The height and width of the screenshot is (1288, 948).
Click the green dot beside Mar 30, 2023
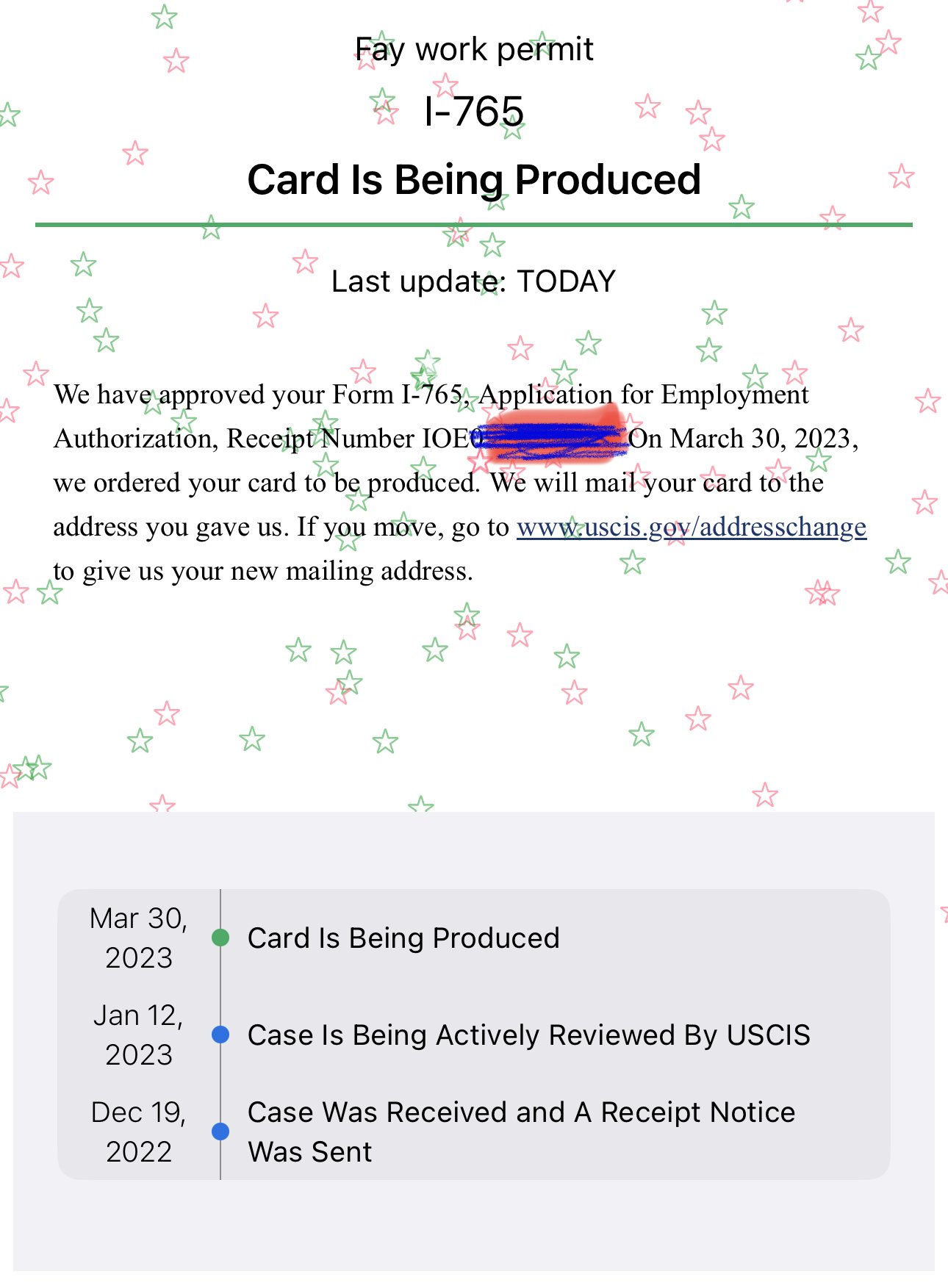tap(220, 938)
